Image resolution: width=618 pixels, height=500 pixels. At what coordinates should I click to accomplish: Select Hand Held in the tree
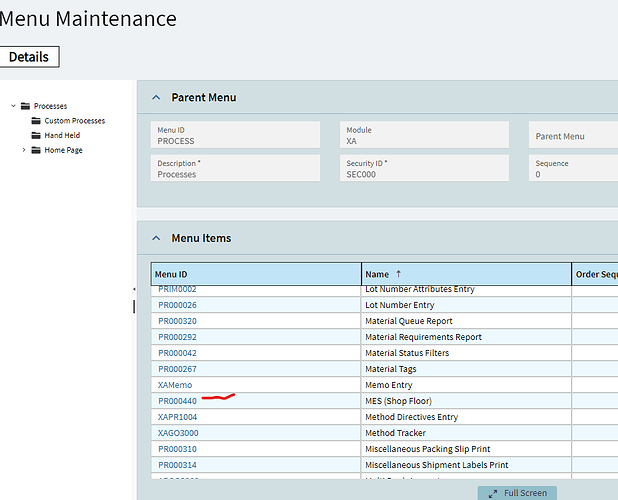click(x=62, y=135)
